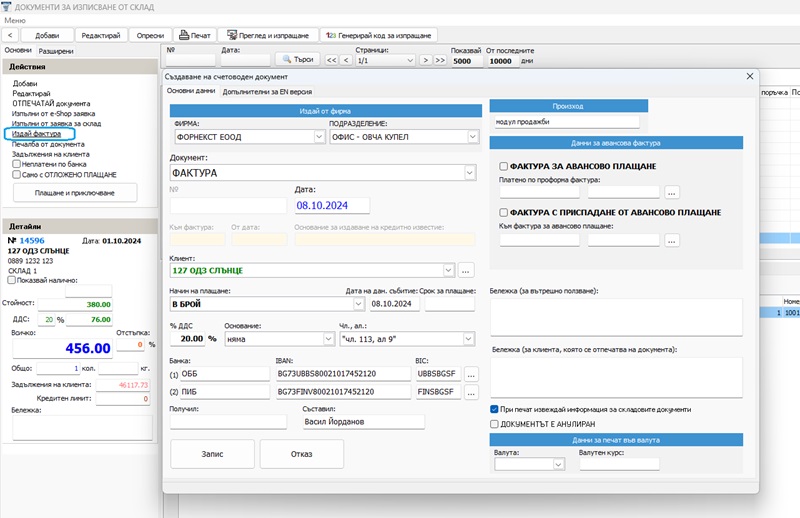Click '...' button beside ПИБ bank BIC
The height and width of the screenshot is (518, 800).
pos(471,392)
